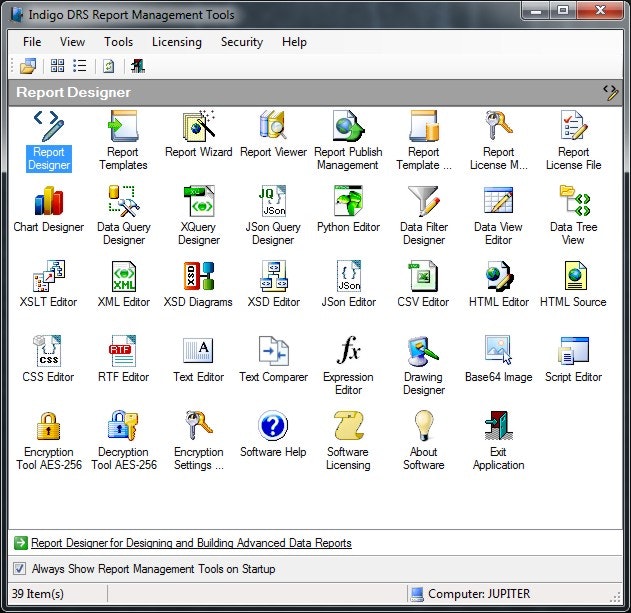Open the Text Editor
The image size is (631, 613).
(x=198, y=359)
